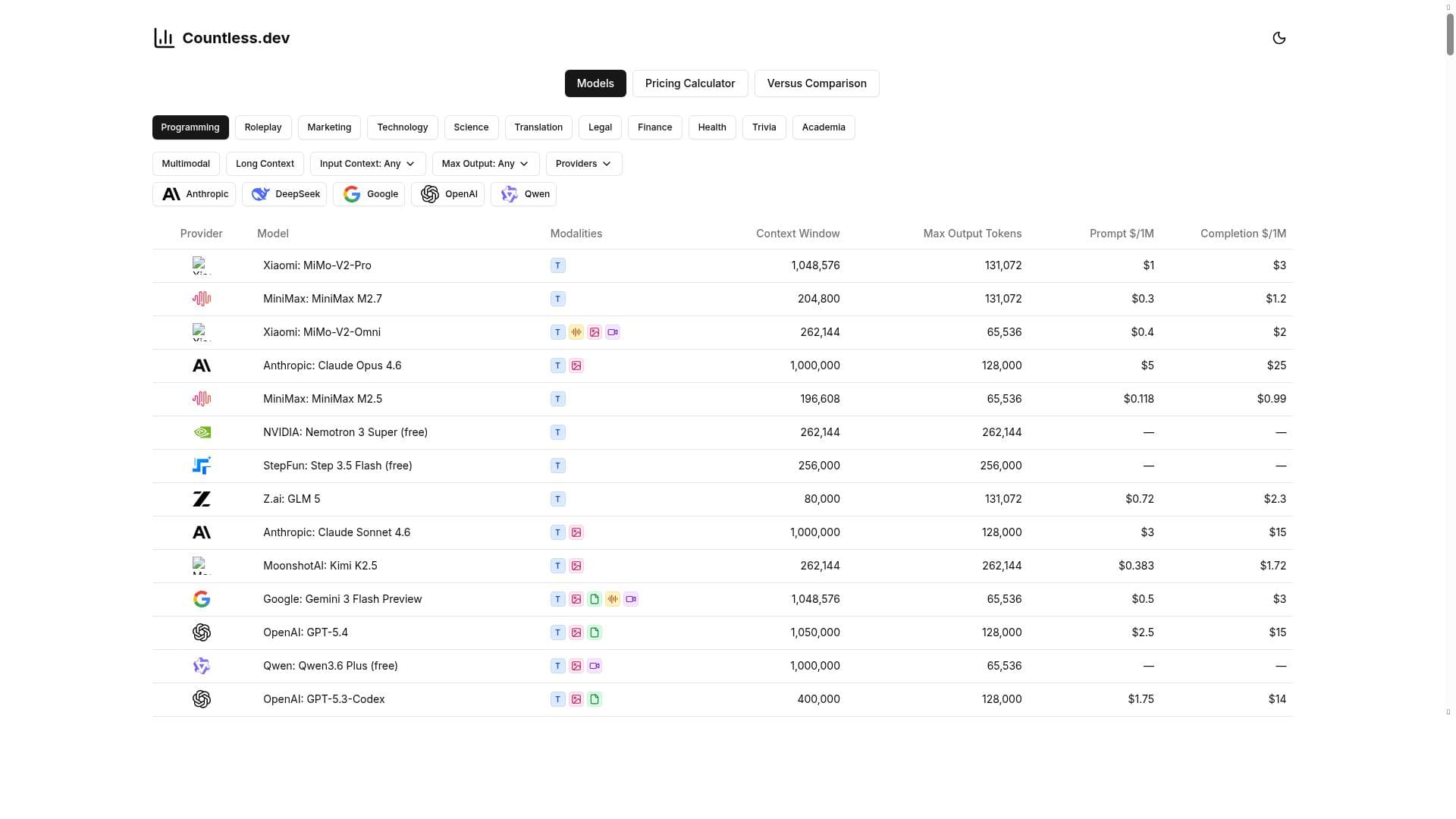
Task: Click the MiniMax logo in the M2.7 row
Action: [x=202, y=299]
